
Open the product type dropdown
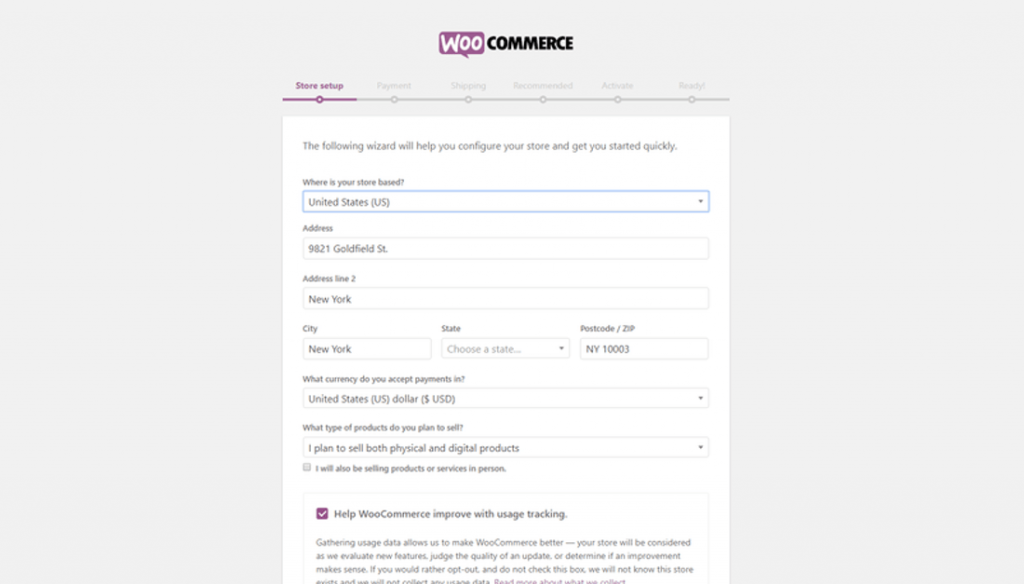tap(506, 448)
